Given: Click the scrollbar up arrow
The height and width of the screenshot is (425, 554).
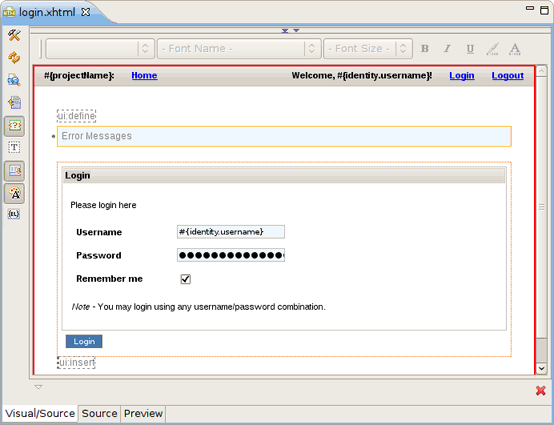Looking at the screenshot, I should tap(542, 71).
